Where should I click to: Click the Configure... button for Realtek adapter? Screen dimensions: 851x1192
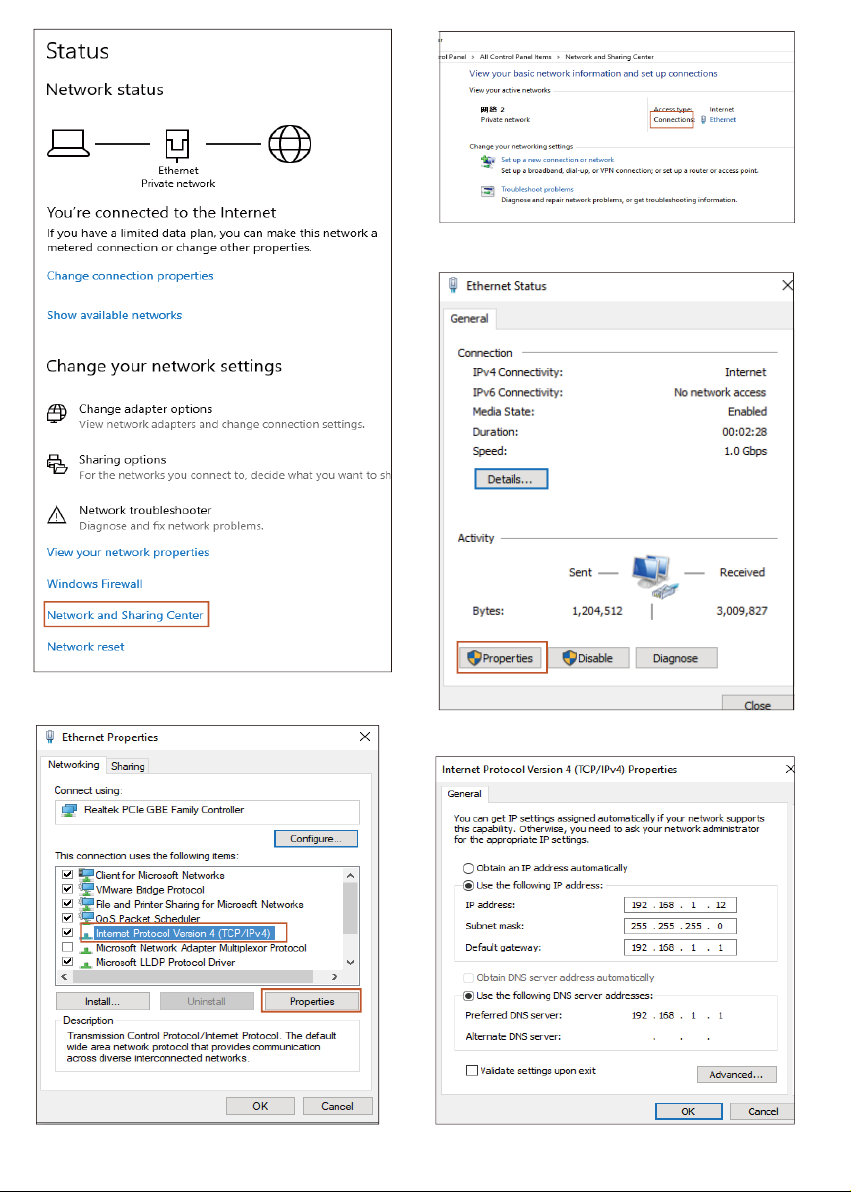(x=316, y=838)
